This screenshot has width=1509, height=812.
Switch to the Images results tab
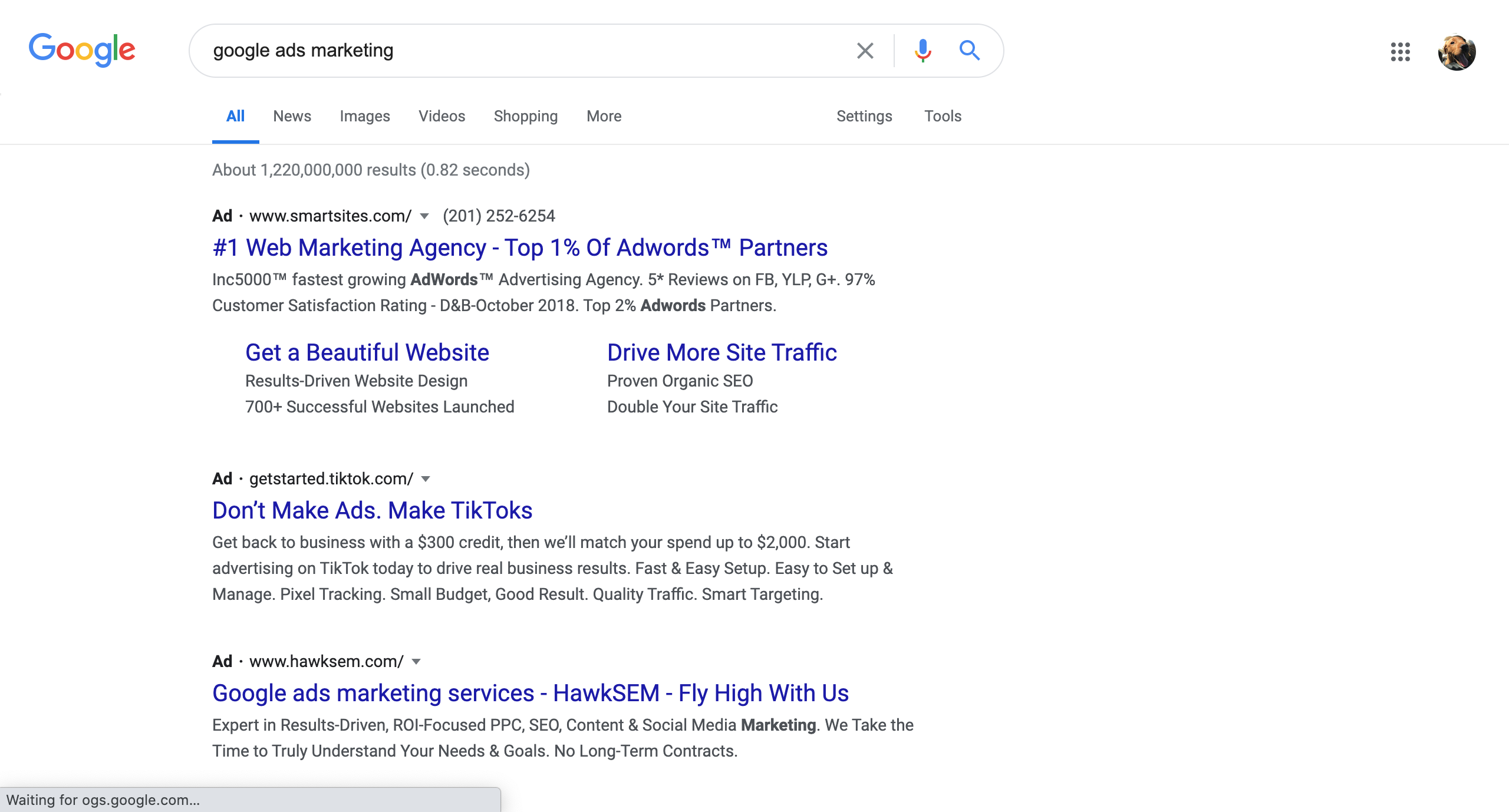[x=364, y=116]
